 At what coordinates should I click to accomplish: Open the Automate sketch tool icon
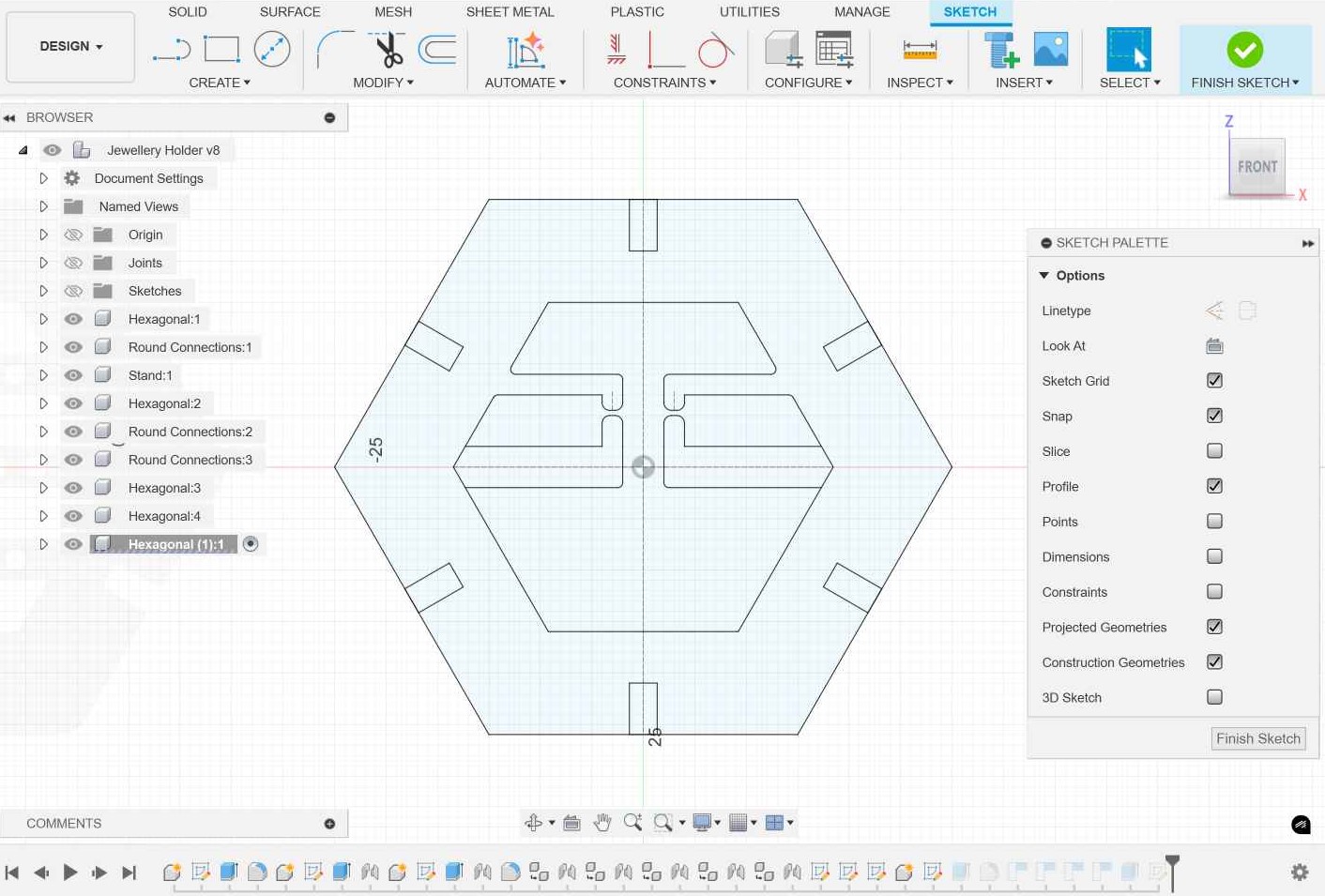(x=525, y=50)
